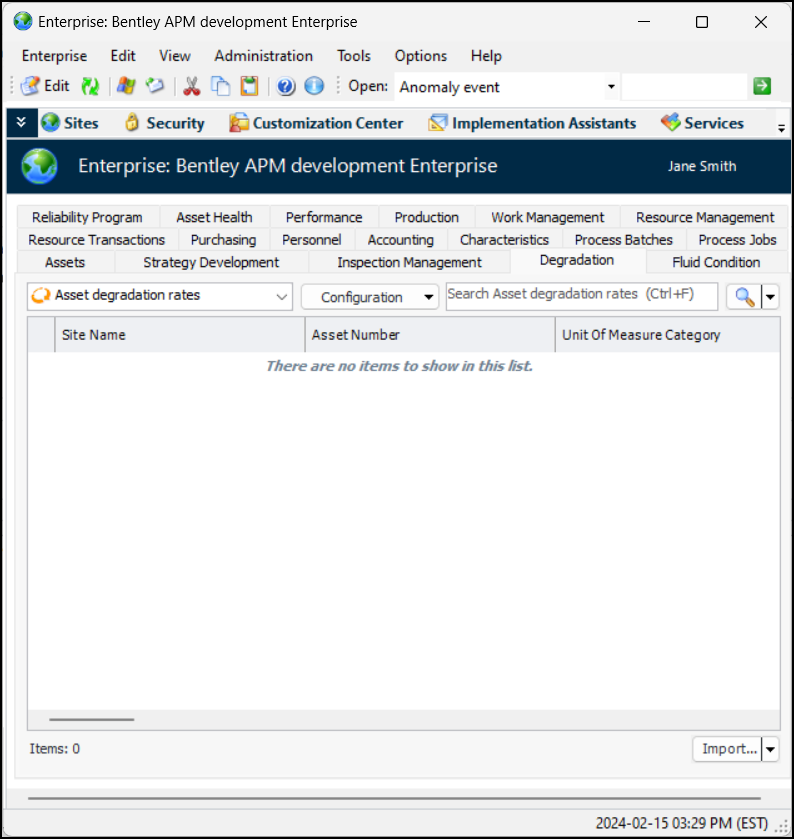Screen dimensions: 794x839
Task: Click the list horizontal scrollbar thumb
Action: click(91, 720)
